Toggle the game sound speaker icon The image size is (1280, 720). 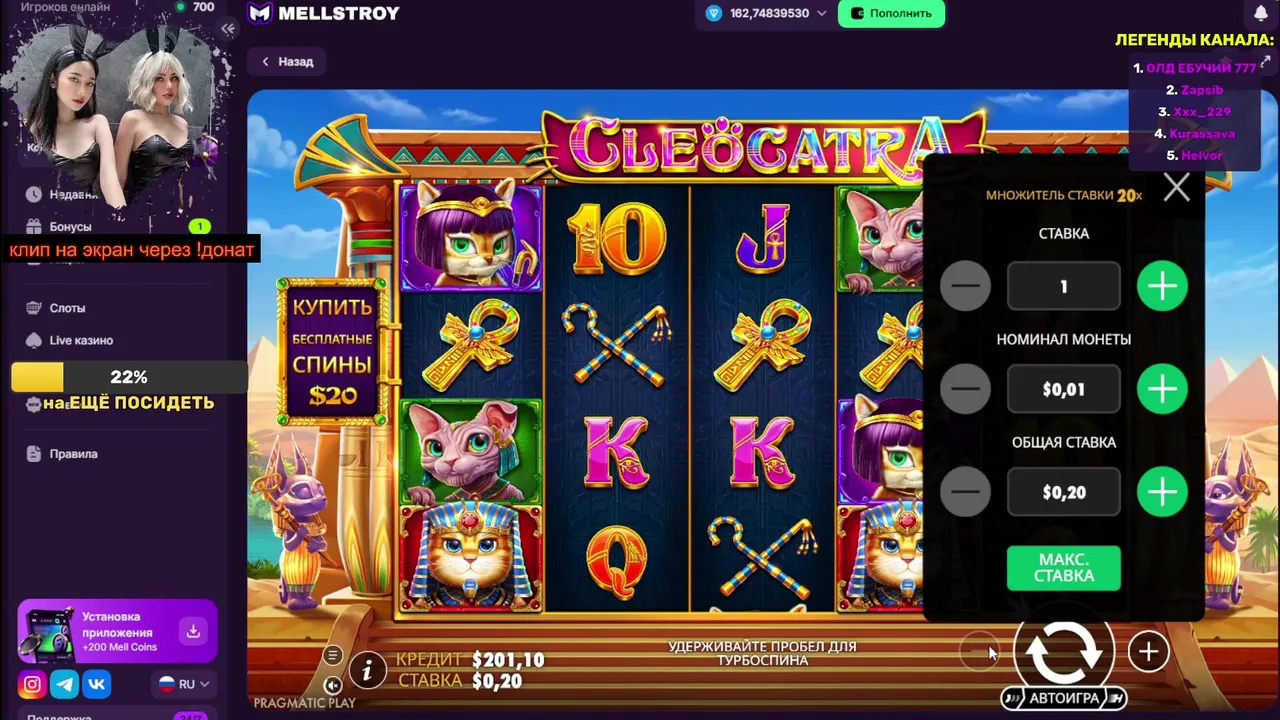click(x=333, y=685)
